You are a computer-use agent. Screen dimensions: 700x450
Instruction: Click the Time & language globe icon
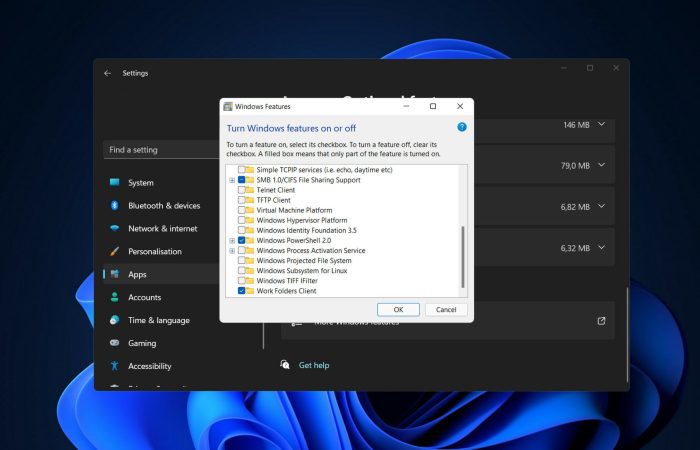pyautogui.click(x=115, y=320)
